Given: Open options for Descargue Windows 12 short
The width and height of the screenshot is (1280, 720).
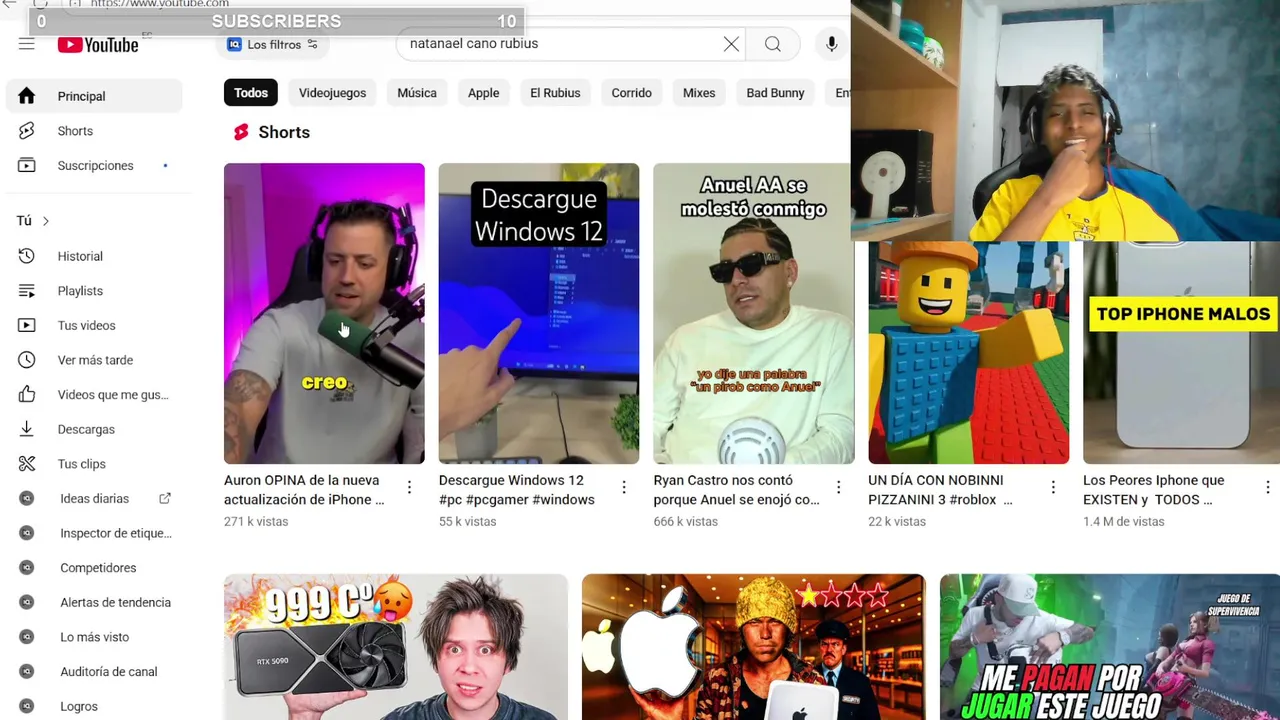Looking at the screenshot, I should pos(624,487).
